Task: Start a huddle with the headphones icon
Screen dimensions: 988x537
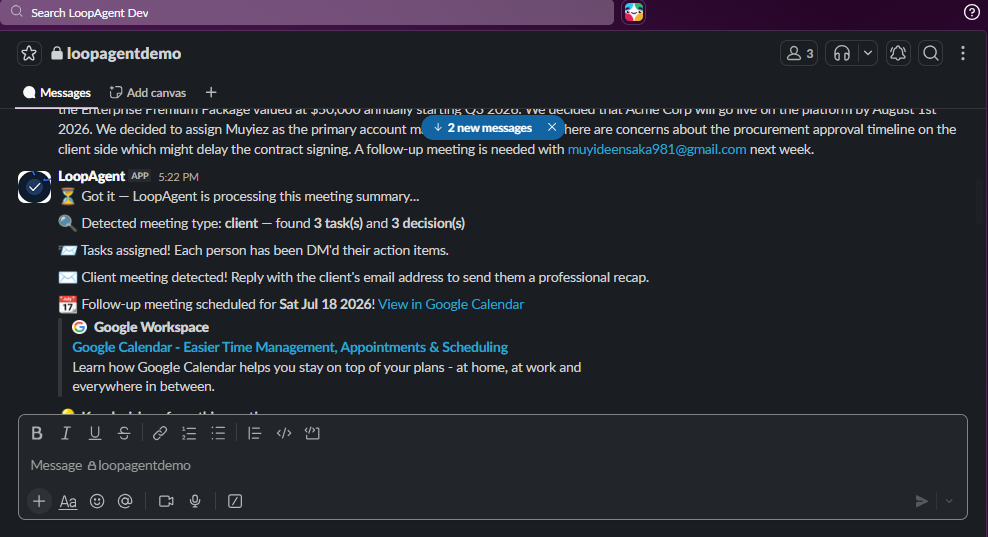Action: point(842,54)
